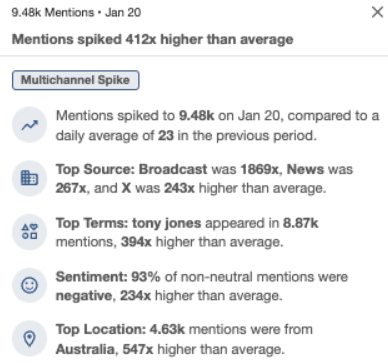
Task: Click the Sentiment smiley face icon
Action: [x=30, y=285]
